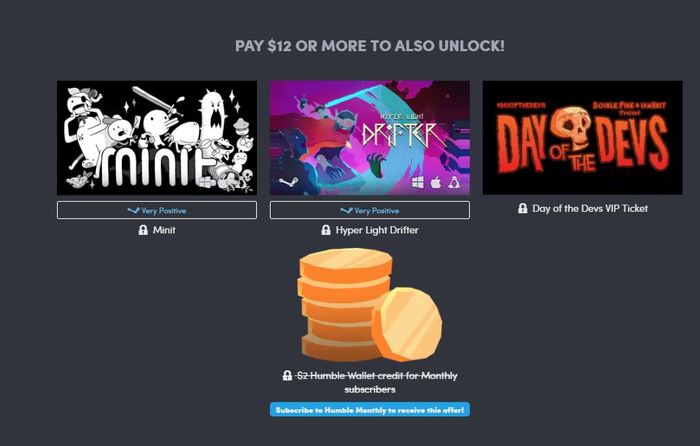Click Windows logo on Hyper Light Drifter artwork
The image size is (700, 446).
point(417,182)
